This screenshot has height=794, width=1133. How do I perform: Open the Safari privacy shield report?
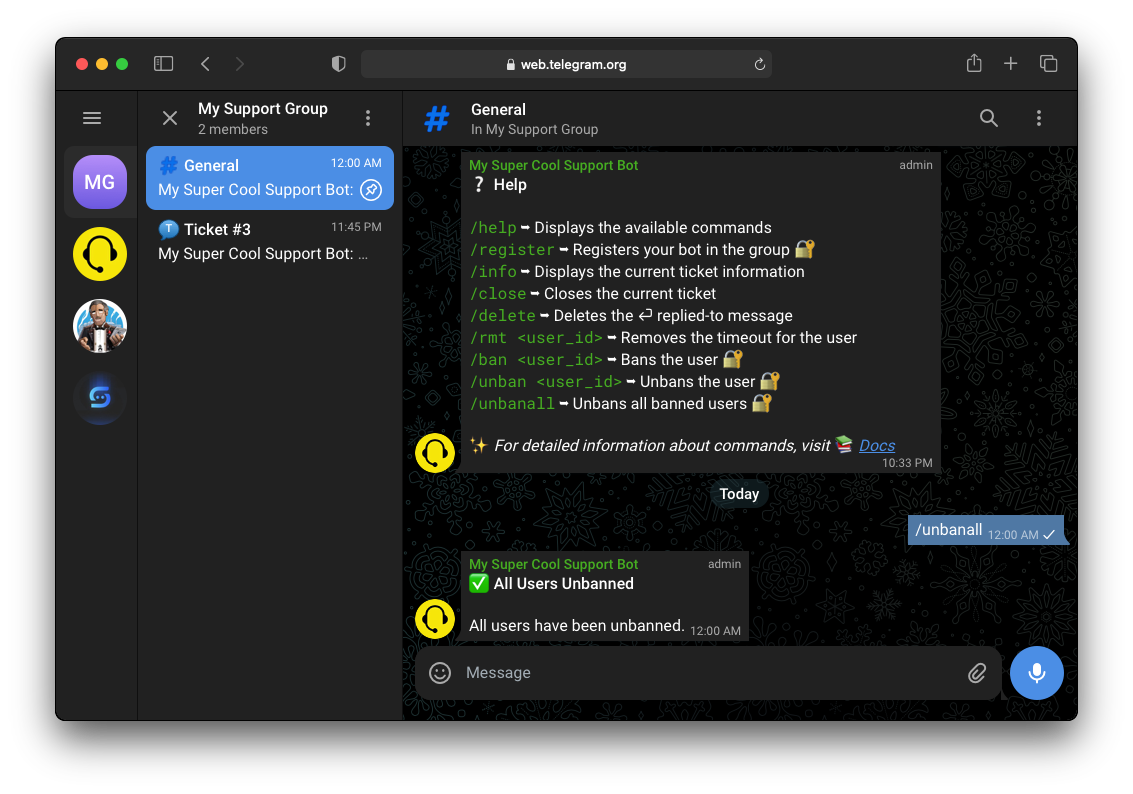pyautogui.click(x=338, y=64)
